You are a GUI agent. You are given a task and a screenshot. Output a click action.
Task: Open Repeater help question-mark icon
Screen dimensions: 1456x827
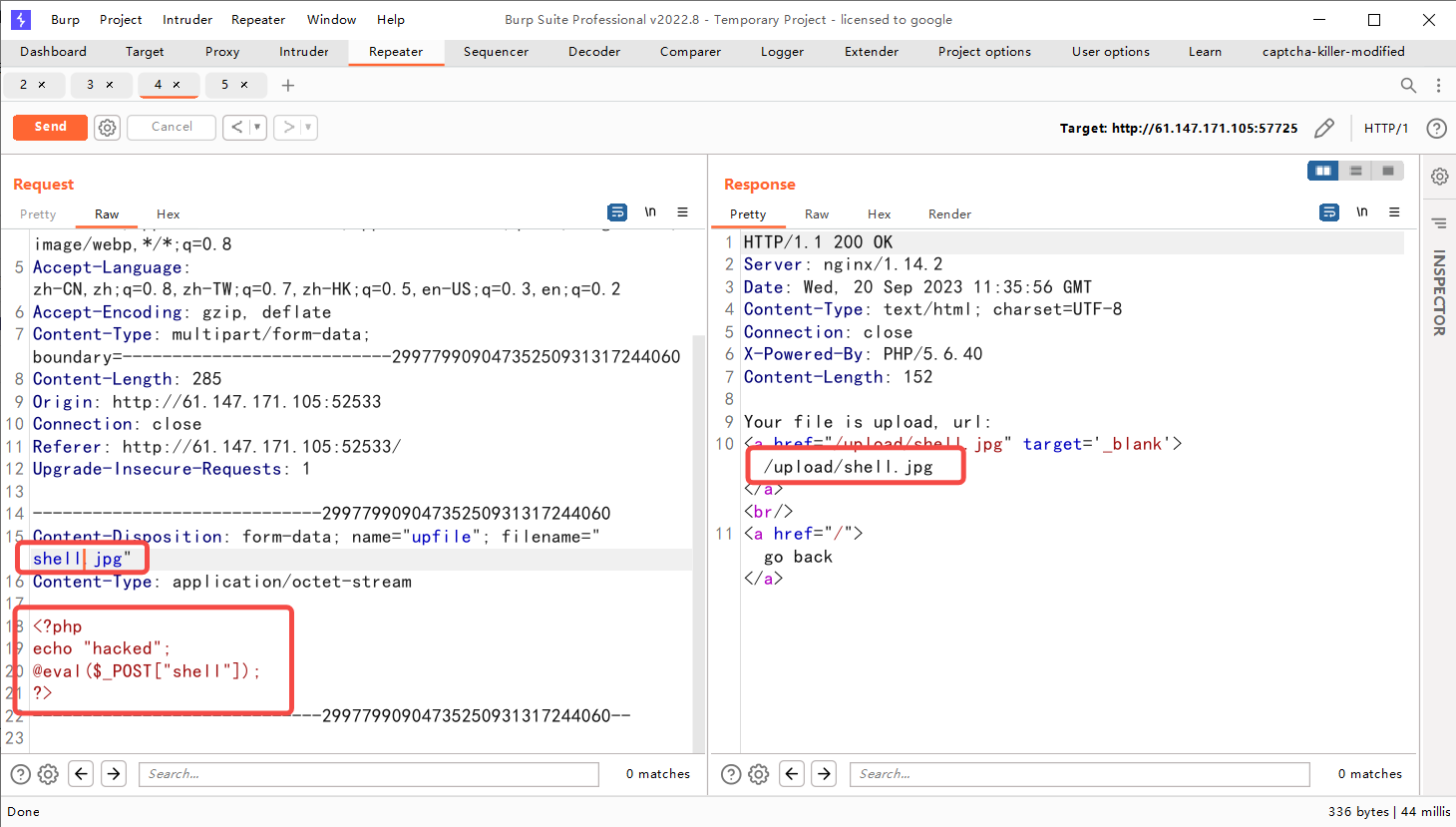point(1437,128)
